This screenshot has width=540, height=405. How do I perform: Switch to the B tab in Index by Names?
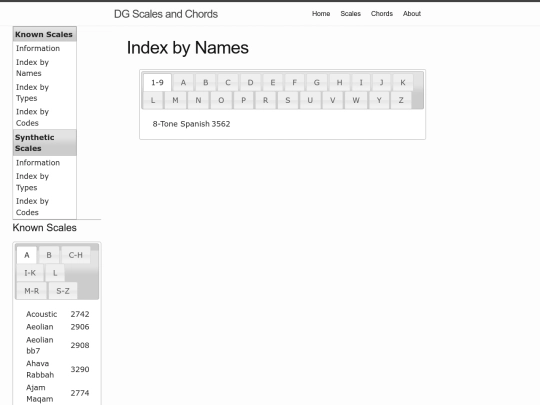point(206,83)
